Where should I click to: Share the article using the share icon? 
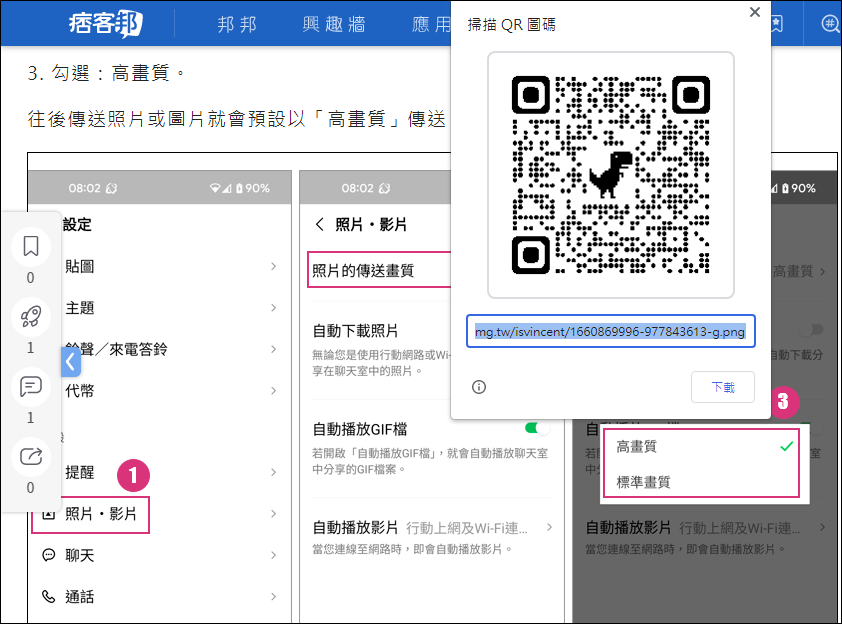coord(31,456)
